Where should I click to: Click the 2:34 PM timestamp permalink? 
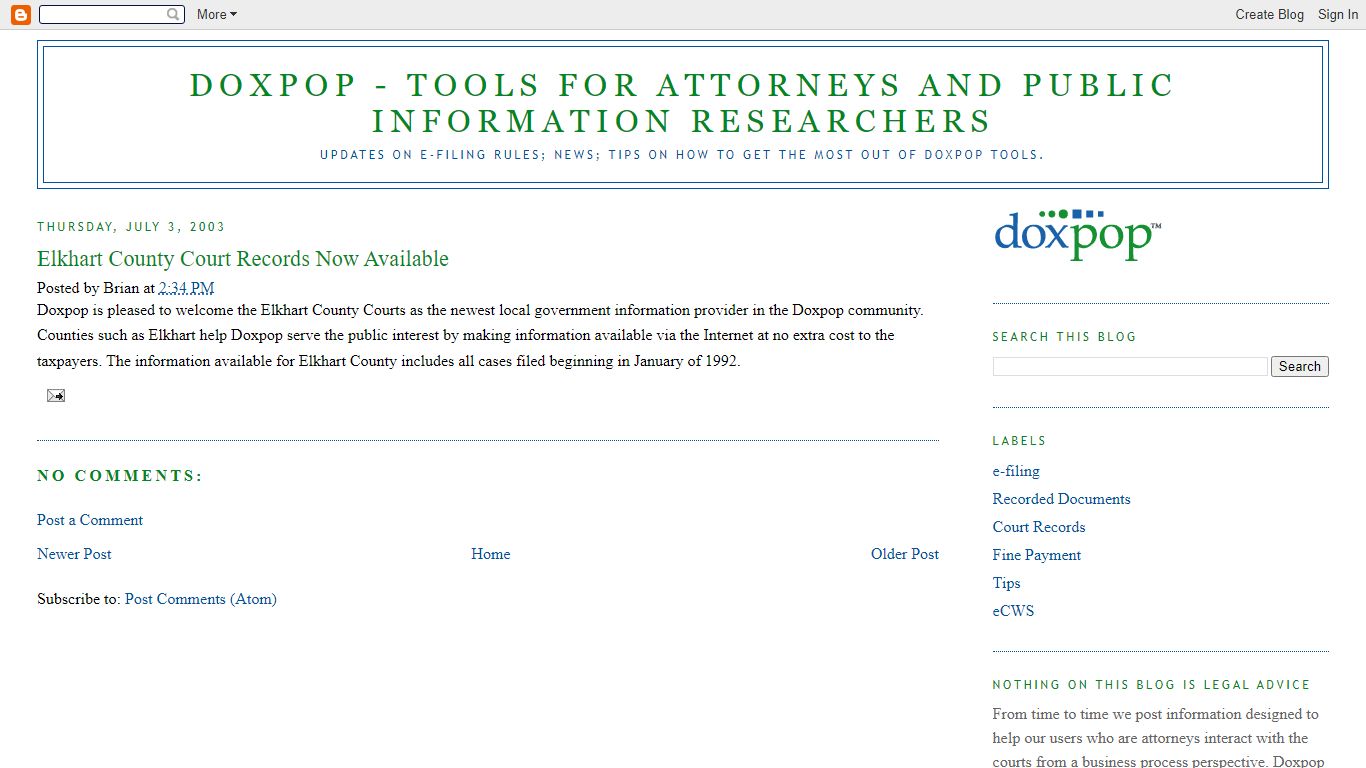[187, 288]
